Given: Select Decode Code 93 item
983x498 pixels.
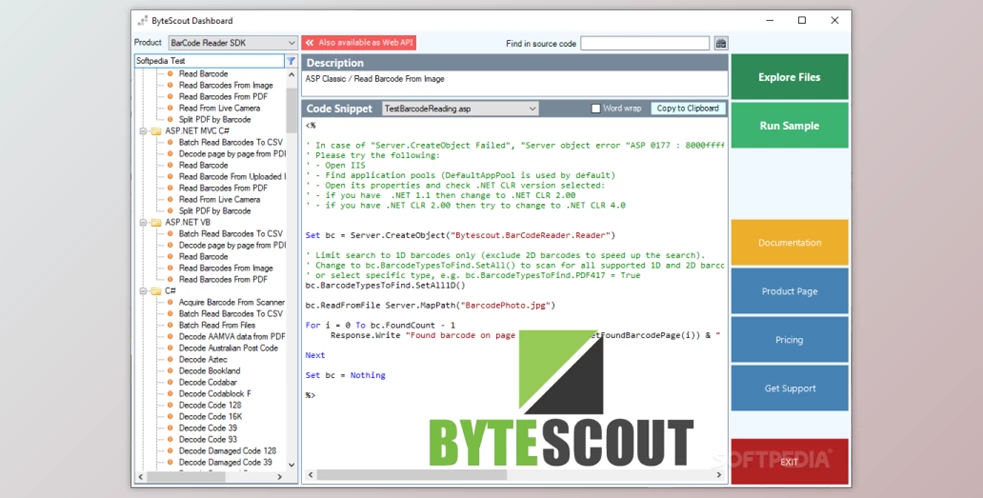Looking at the screenshot, I should pos(208,440).
